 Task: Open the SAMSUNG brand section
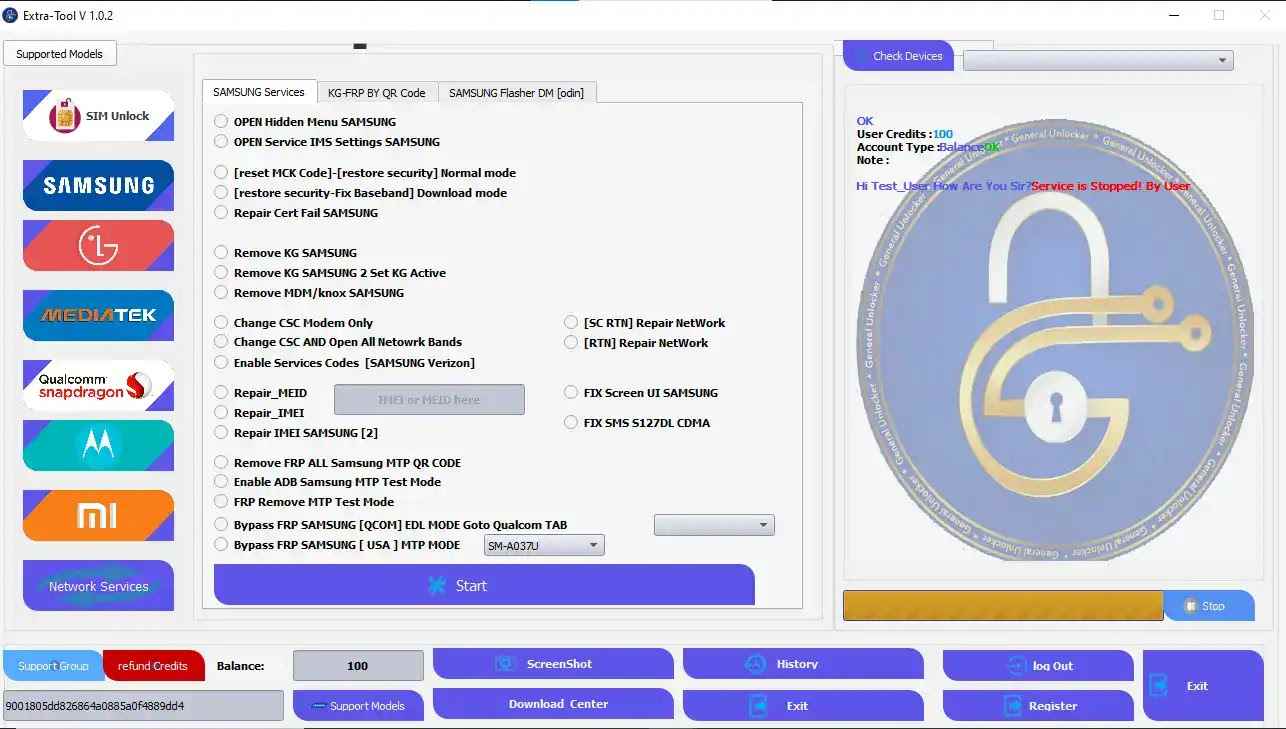pyautogui.click(x=98, y=185)
